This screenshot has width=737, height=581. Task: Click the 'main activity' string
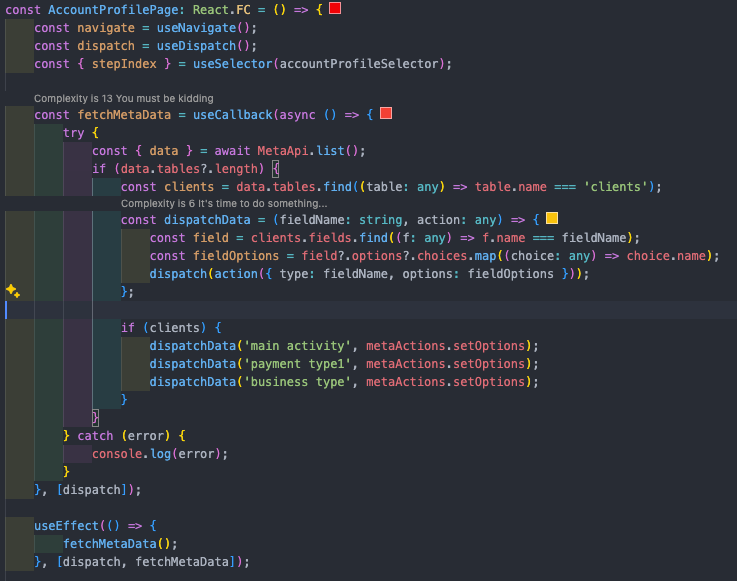[x=297, y=346]
